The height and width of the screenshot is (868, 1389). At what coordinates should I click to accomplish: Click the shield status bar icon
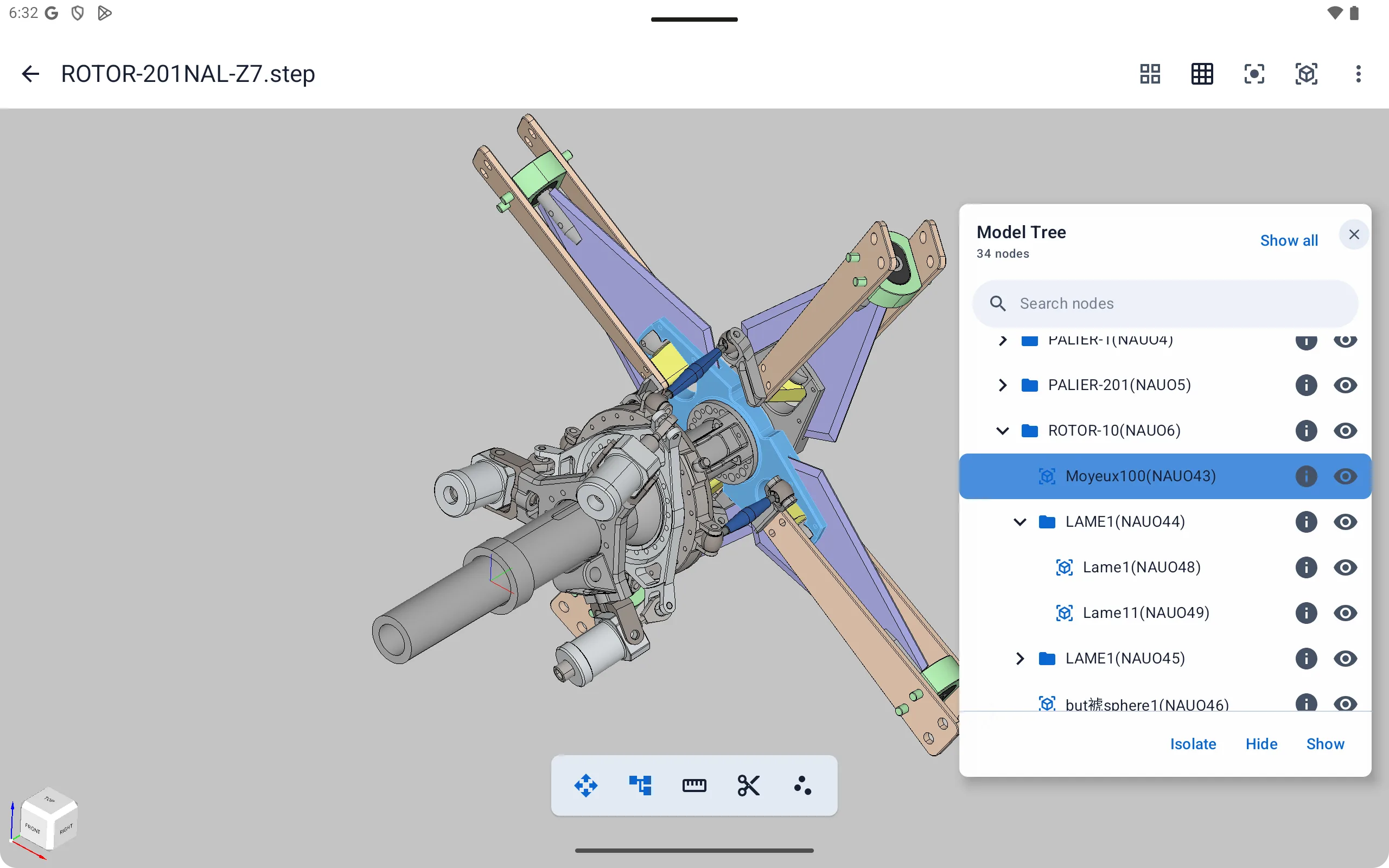click(78, 13)
